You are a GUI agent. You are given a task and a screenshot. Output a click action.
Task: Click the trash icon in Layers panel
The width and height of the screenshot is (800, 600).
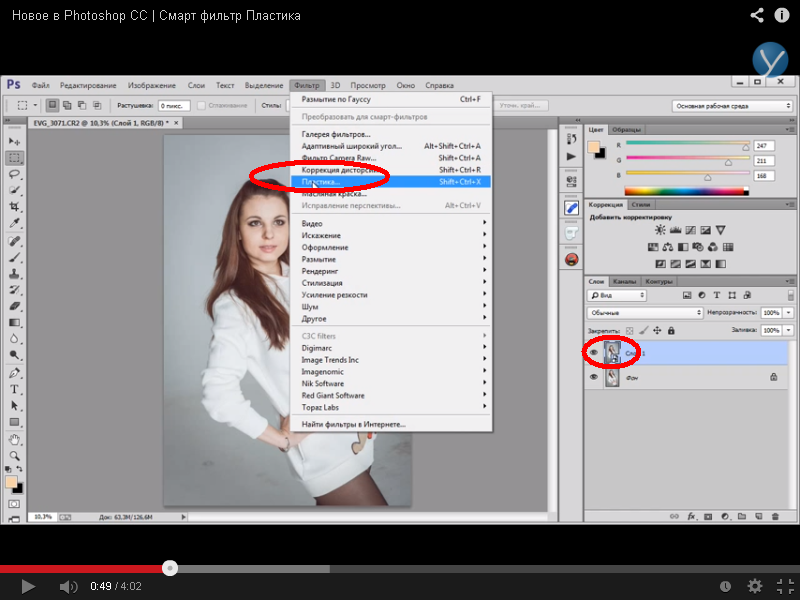(x=773, y=516)
